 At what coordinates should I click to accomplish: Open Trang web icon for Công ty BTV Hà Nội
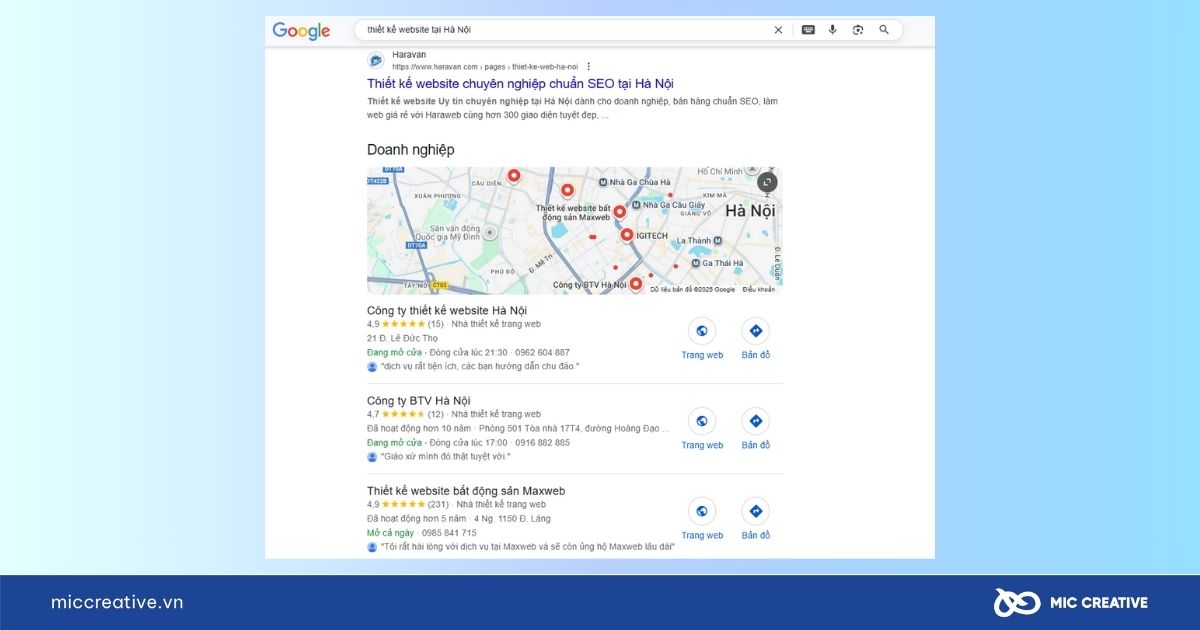click(702, 421)
